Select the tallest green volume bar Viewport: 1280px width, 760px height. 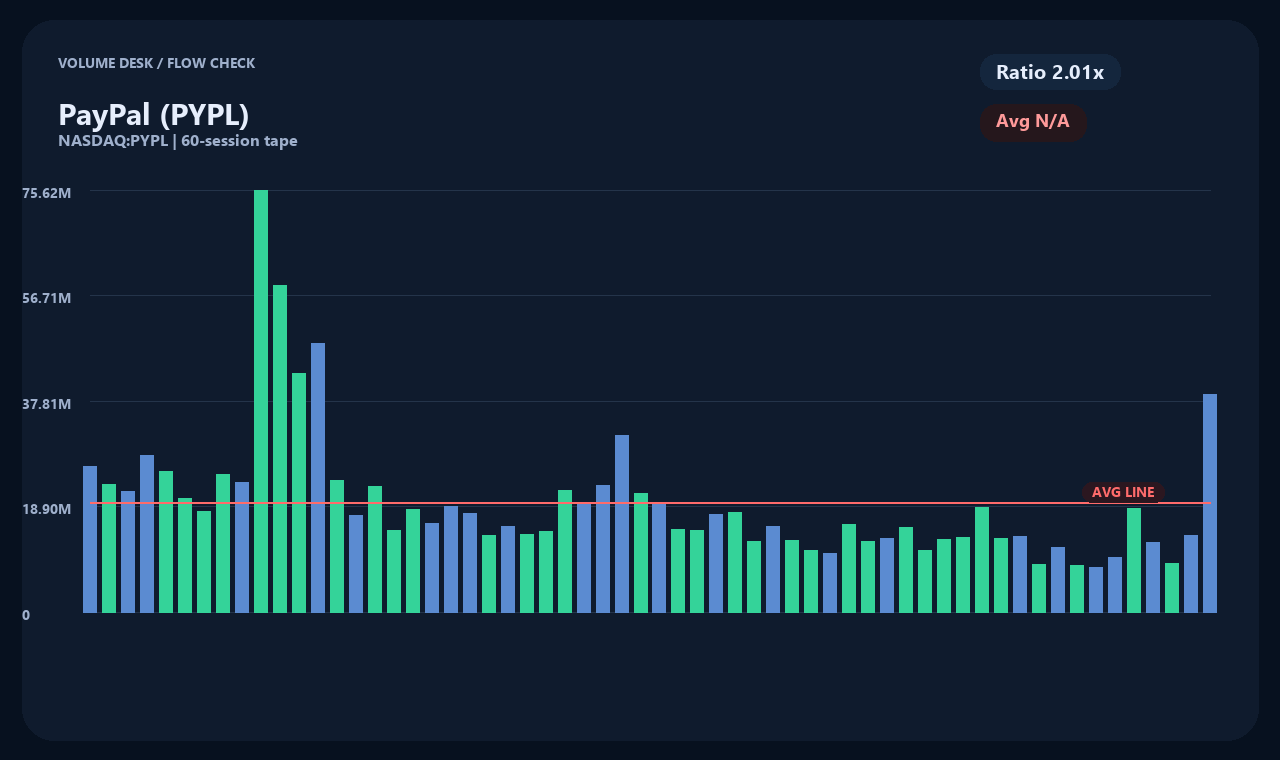pos(261,401)
